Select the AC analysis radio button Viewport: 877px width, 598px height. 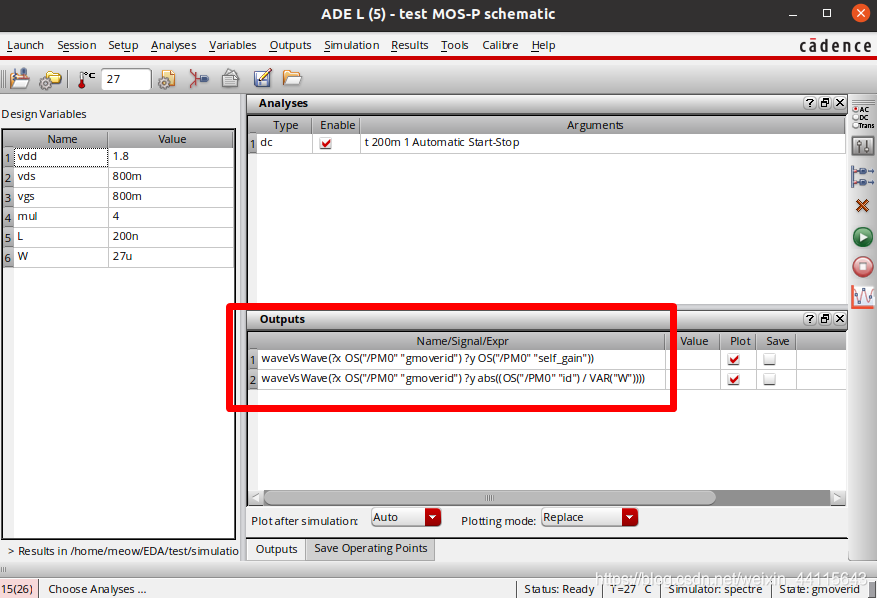856,109
